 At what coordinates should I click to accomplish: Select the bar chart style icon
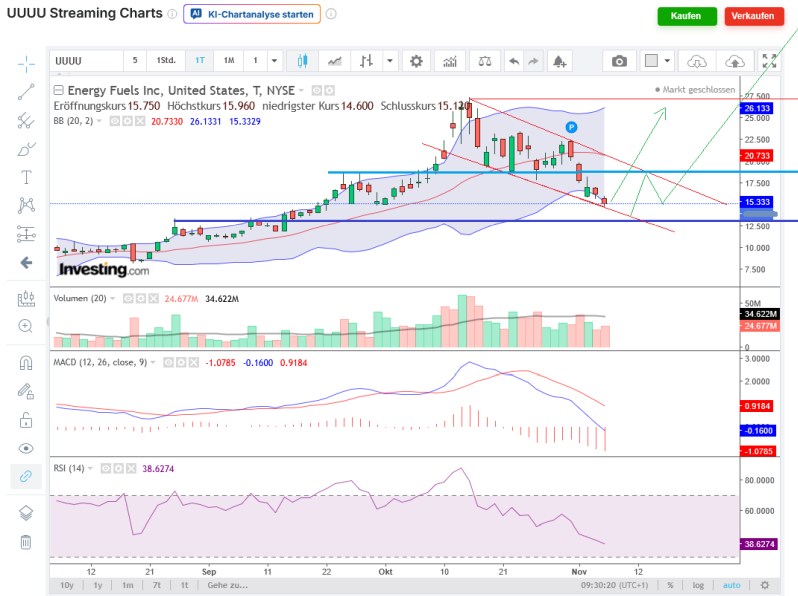point(366,61)
